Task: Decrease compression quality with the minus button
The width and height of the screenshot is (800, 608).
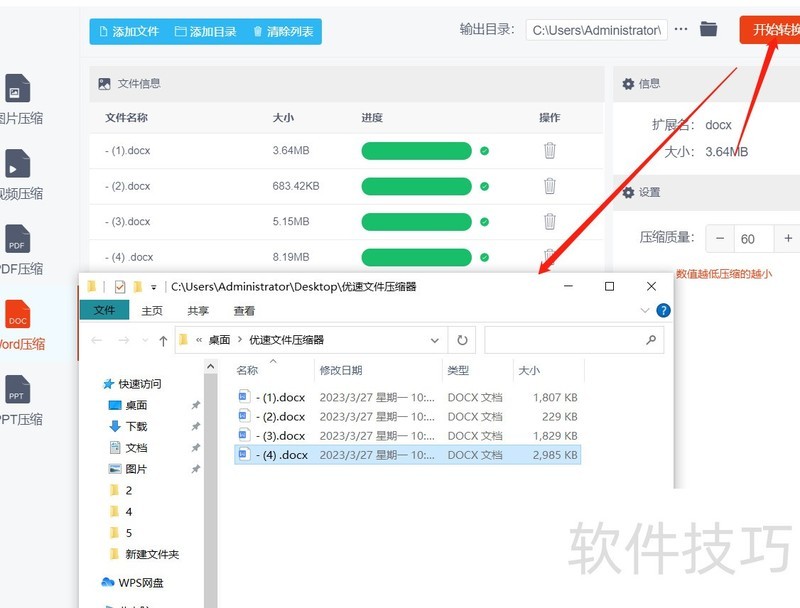Action: click(x=720, y=239)
